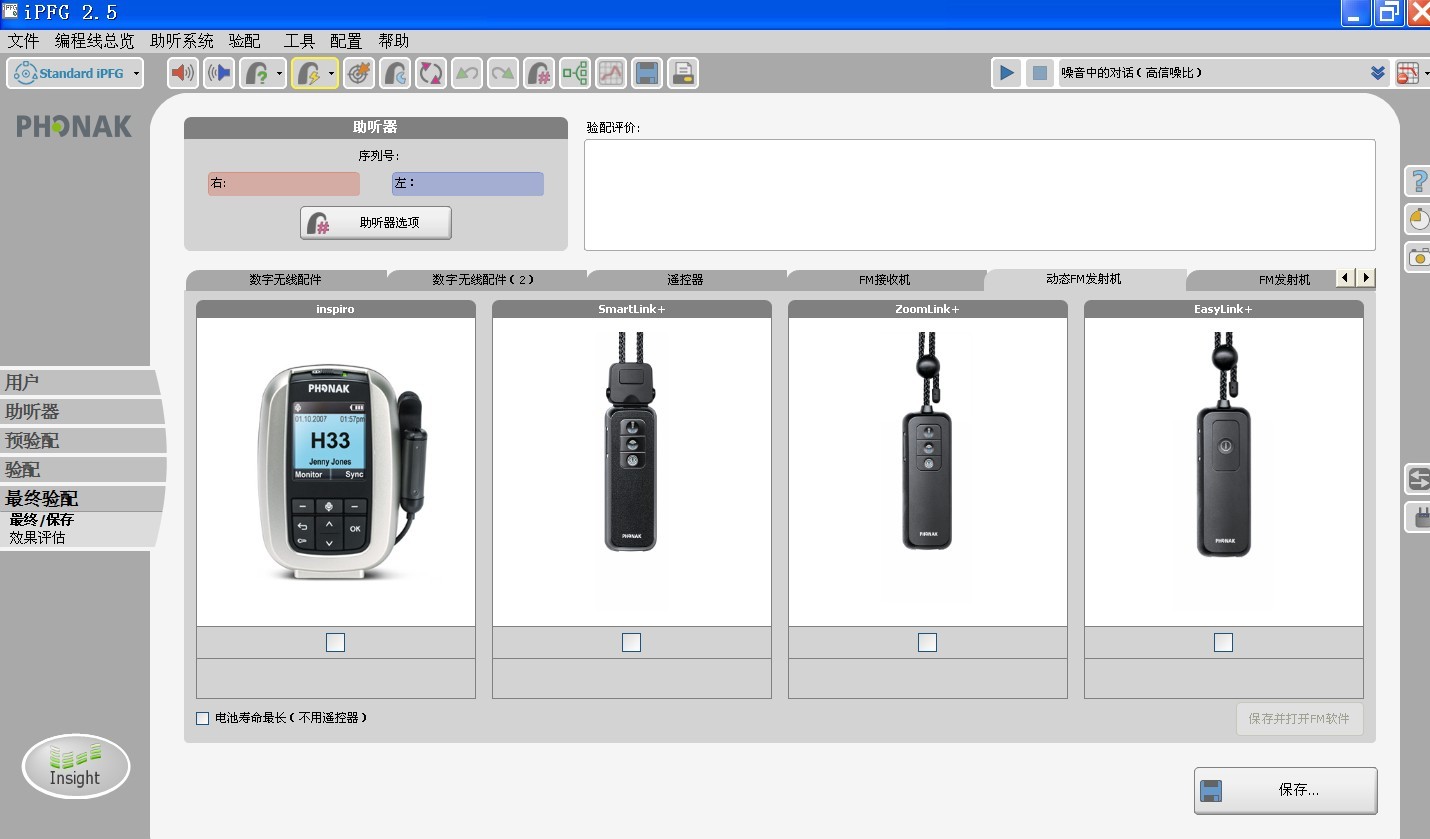Click the printer toolbar icon
Image resolution: width=1430 pixels, height=839 pixels.
point(683,73)
